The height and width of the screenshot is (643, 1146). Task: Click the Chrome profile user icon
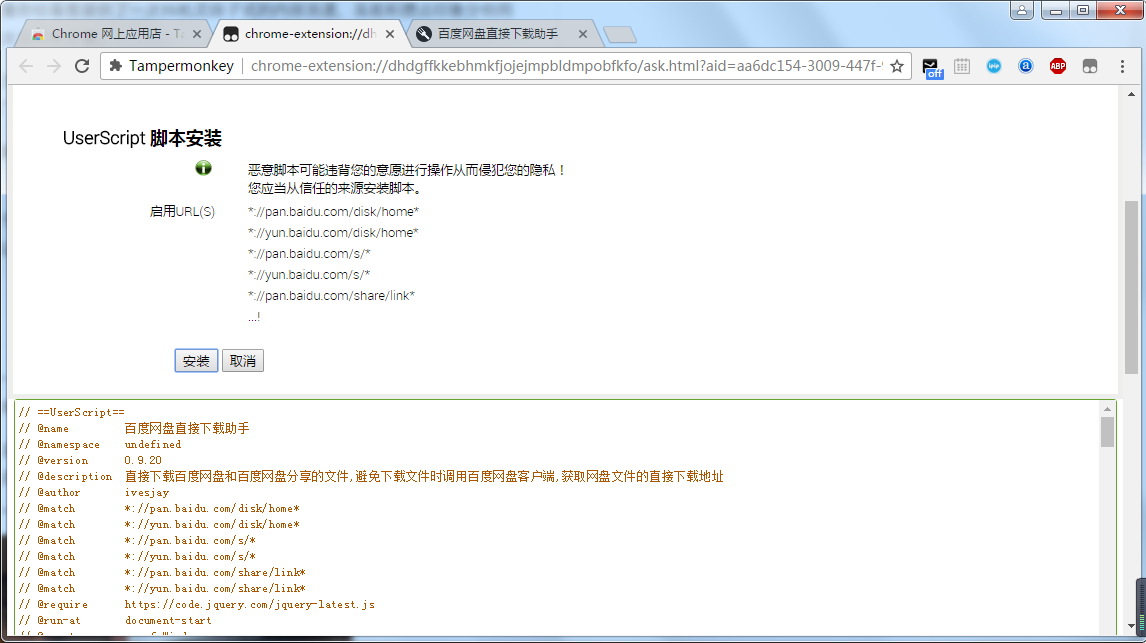(1022, 10)
